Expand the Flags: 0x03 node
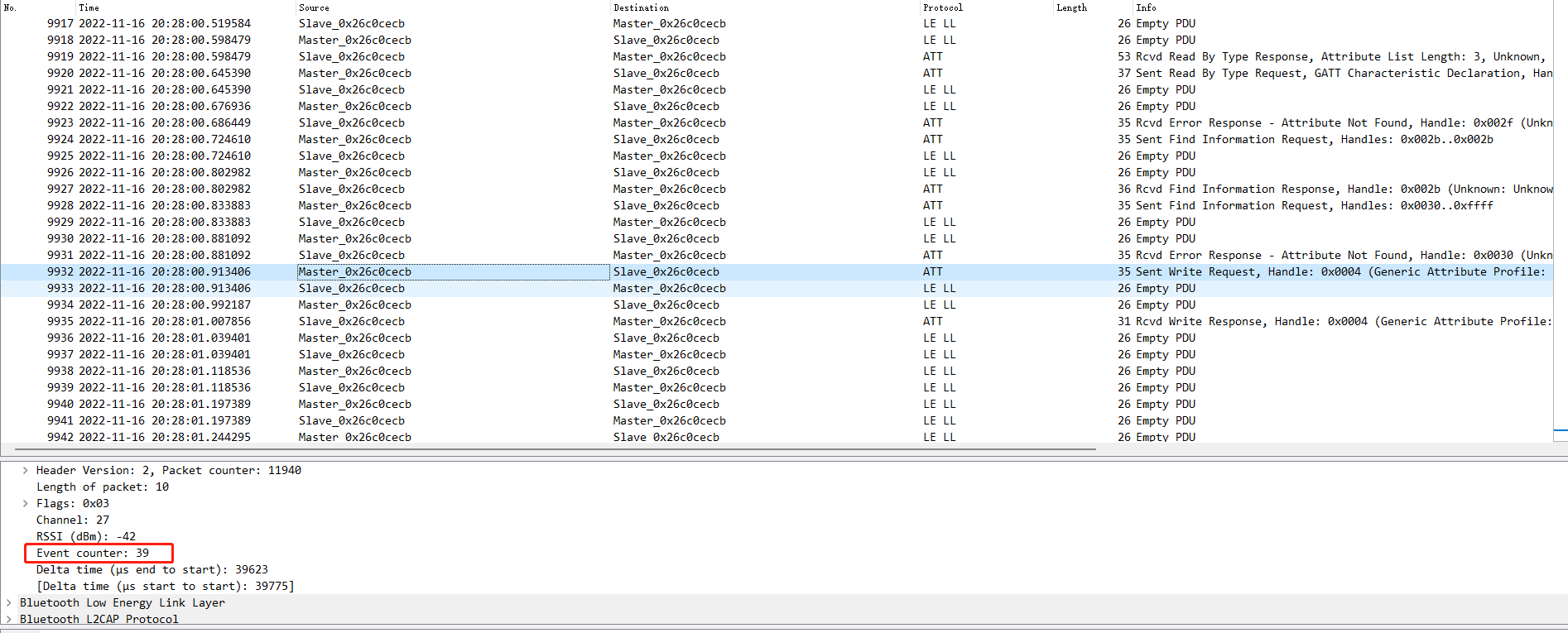This screenshot has width=1568, height=633. click(x=25, y=503)
